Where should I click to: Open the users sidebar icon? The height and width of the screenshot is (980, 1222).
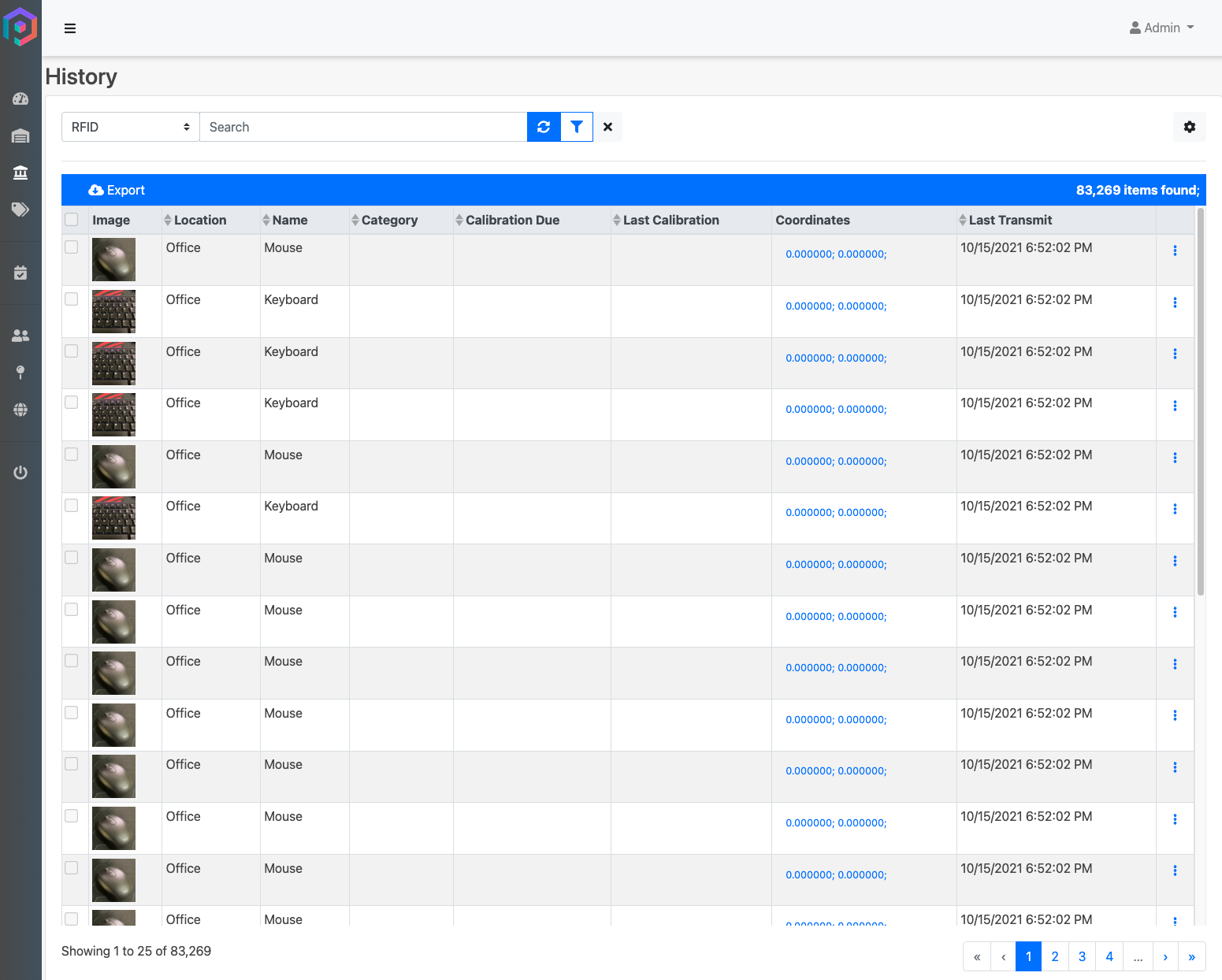pos(20,336)
